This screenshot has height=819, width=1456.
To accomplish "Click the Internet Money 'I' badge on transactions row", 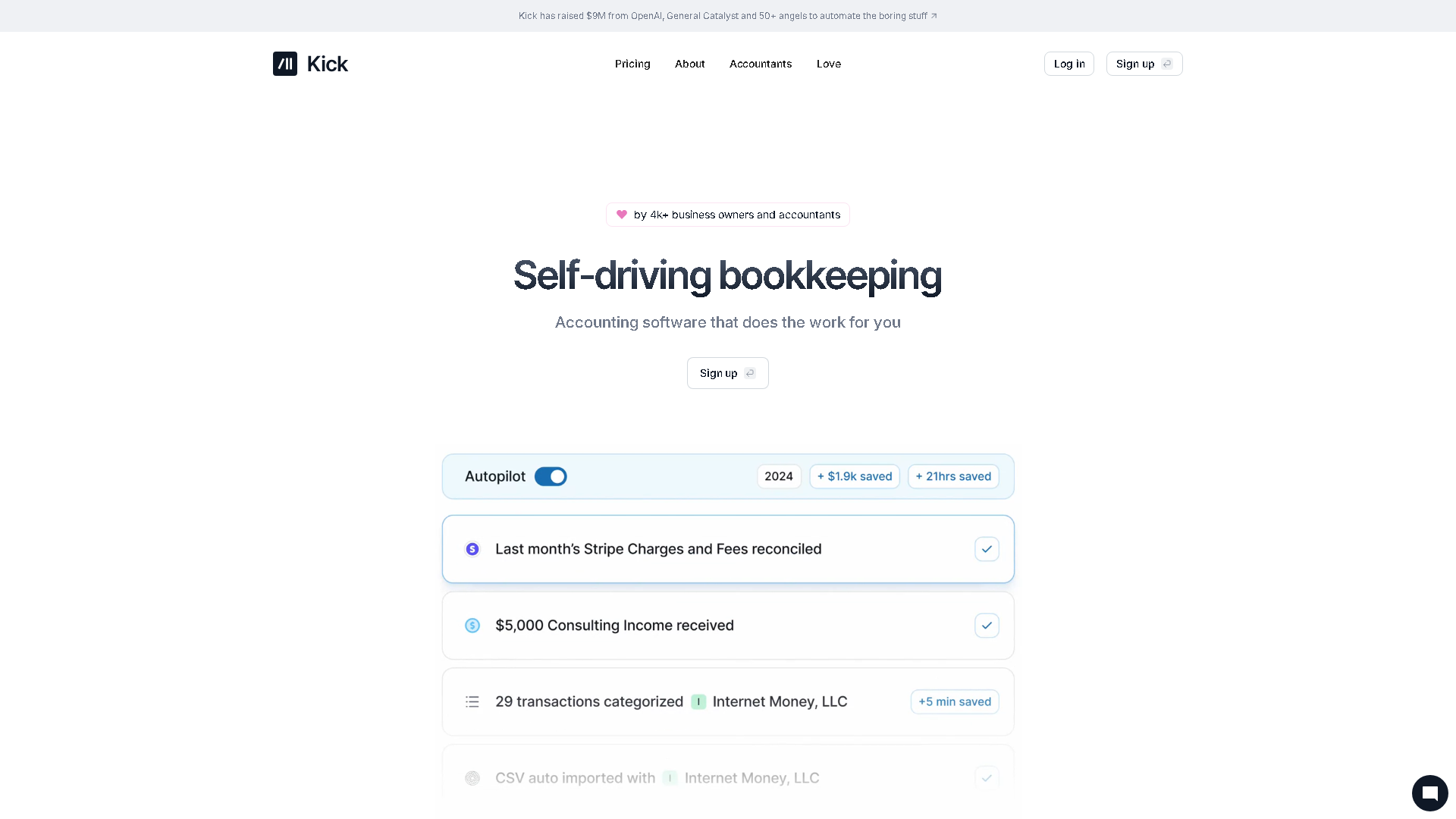I will [x=698, y=701].
